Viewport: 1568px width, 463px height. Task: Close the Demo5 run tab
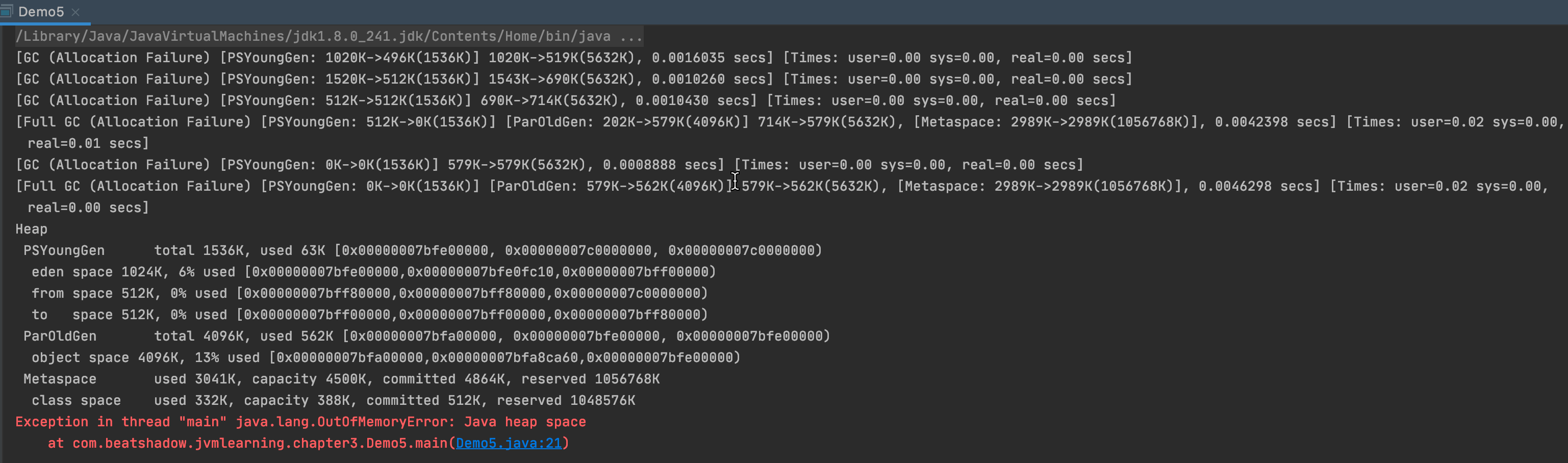[x=75, y=12]
